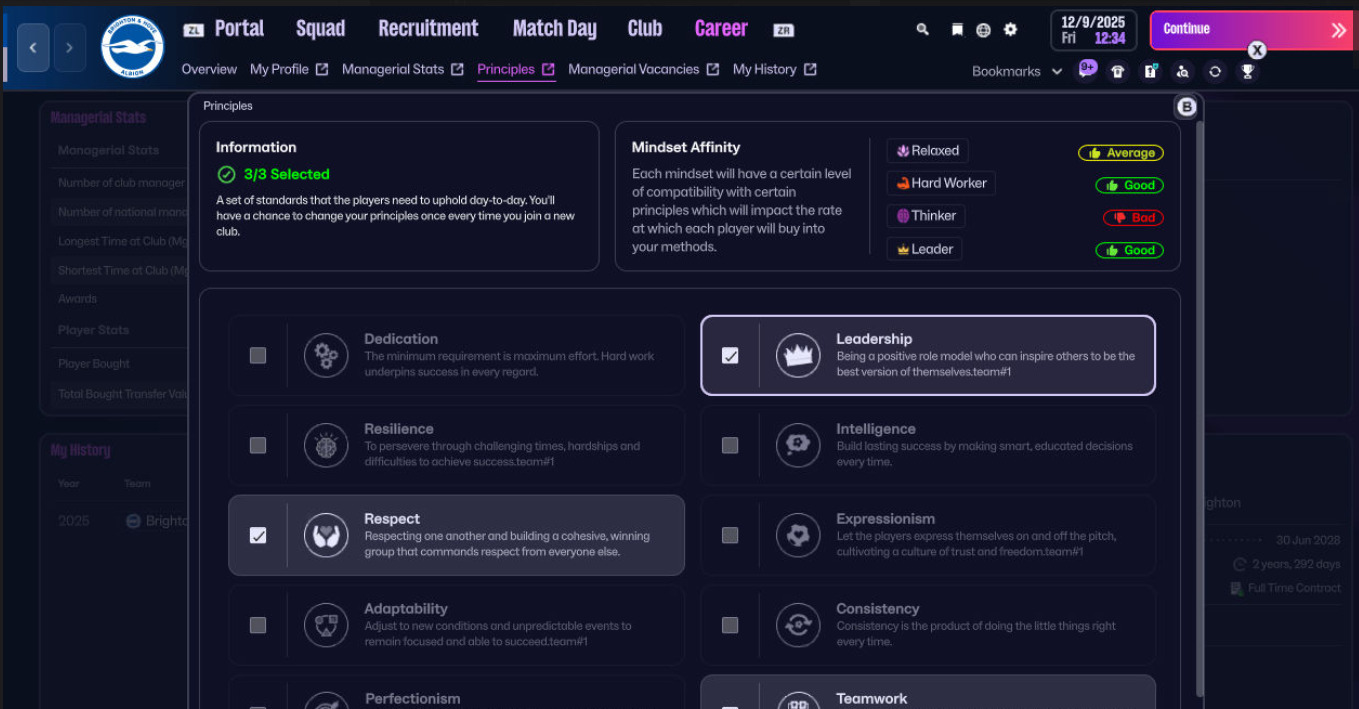Click the date and time display
The image size is (1359, 709).
pos(1093,30)
